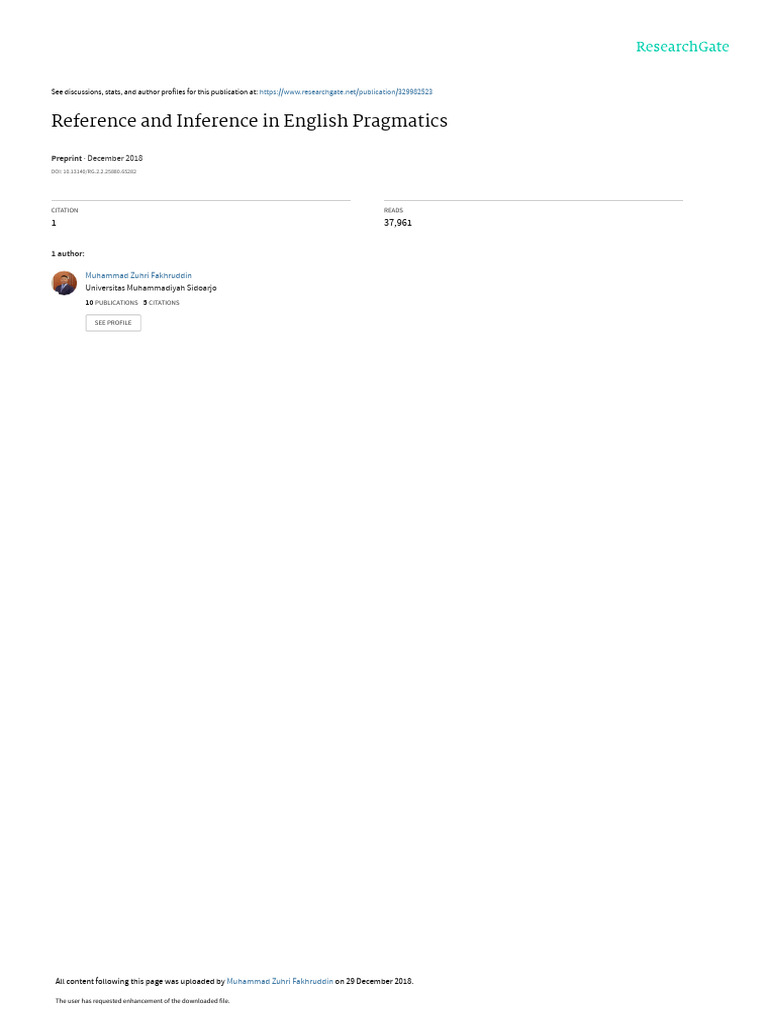Click the paper title Reference and Inference
This screenshot has width=768, height=1024.
(x=249, y=121)
